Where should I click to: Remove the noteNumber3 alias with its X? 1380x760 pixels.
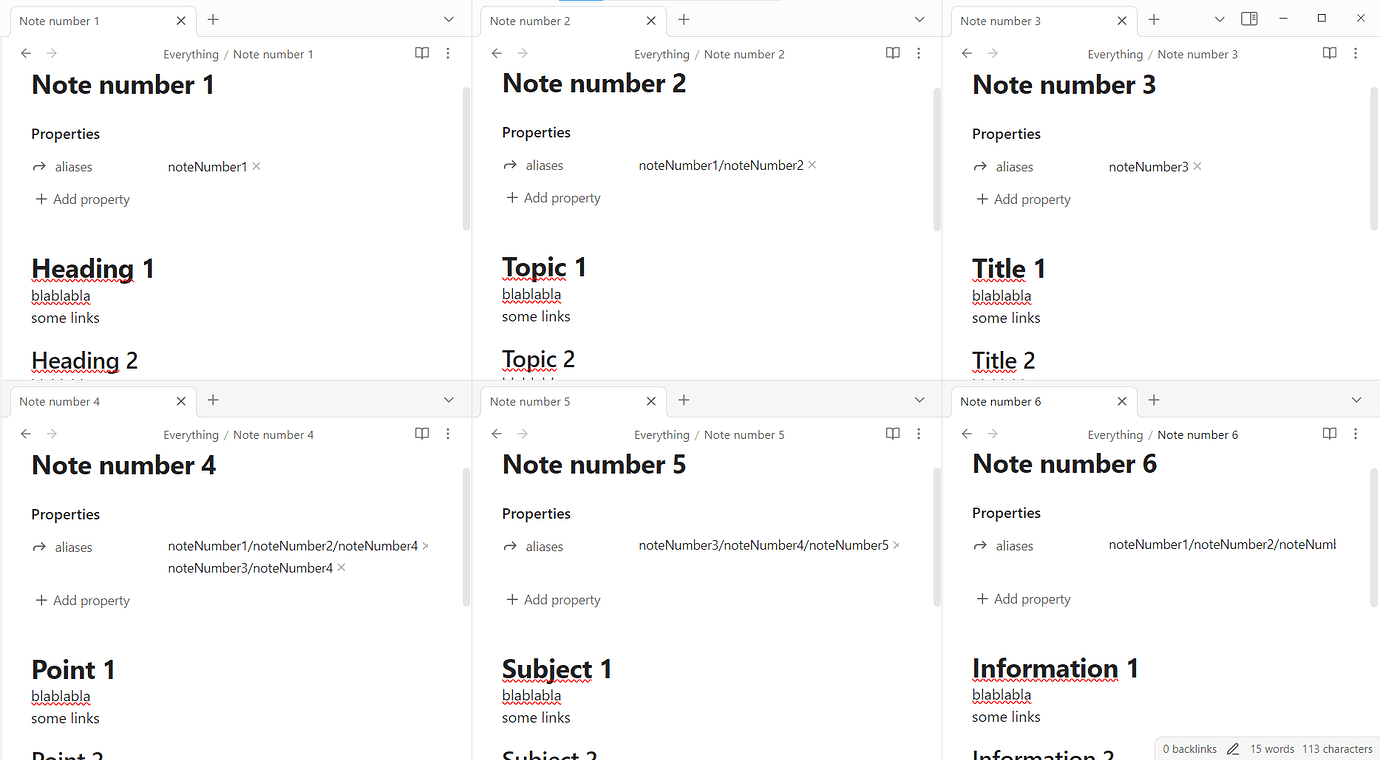tap(1196, 166)
